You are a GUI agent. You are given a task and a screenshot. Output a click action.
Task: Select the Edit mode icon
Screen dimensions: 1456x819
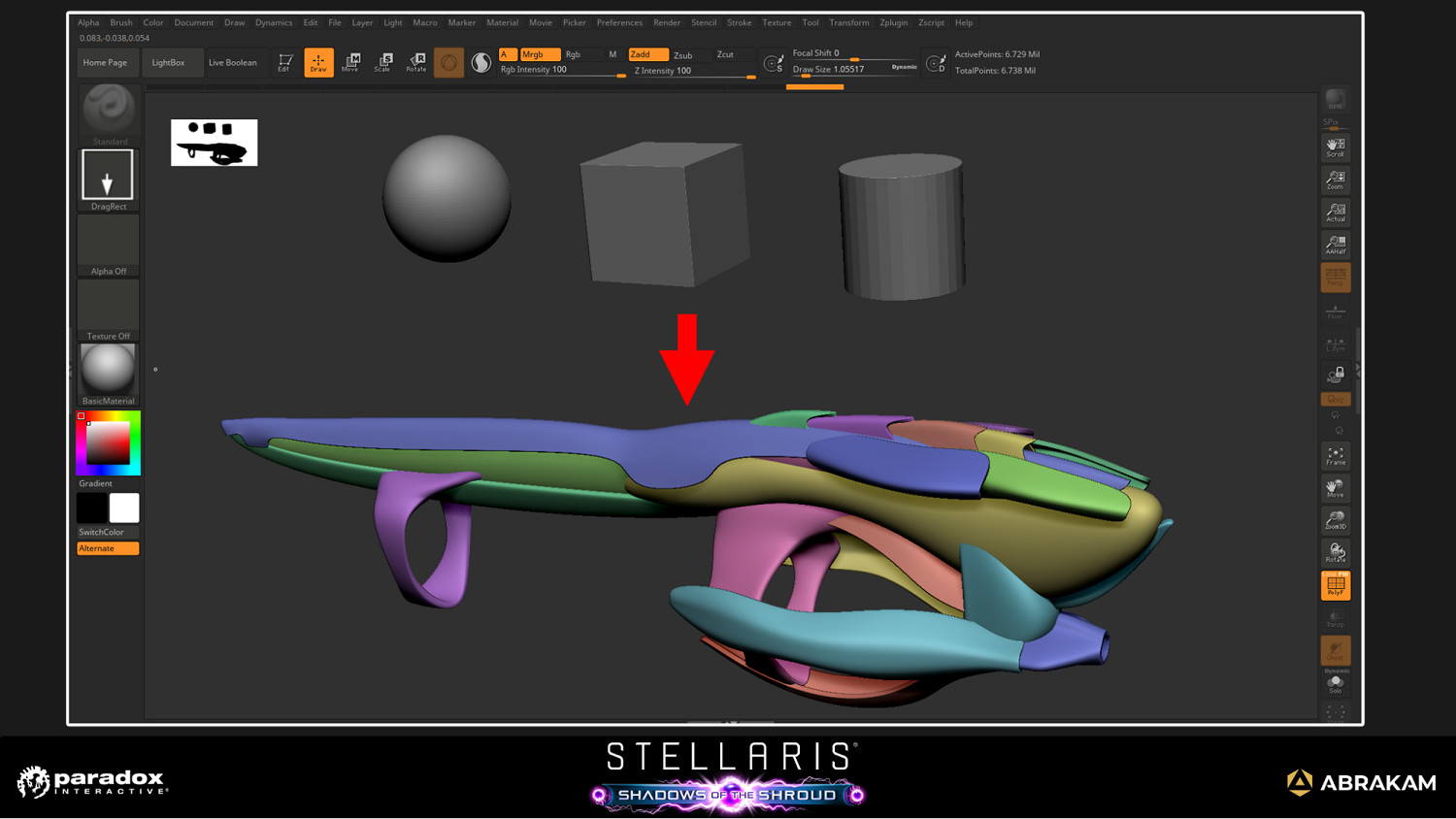285,62
